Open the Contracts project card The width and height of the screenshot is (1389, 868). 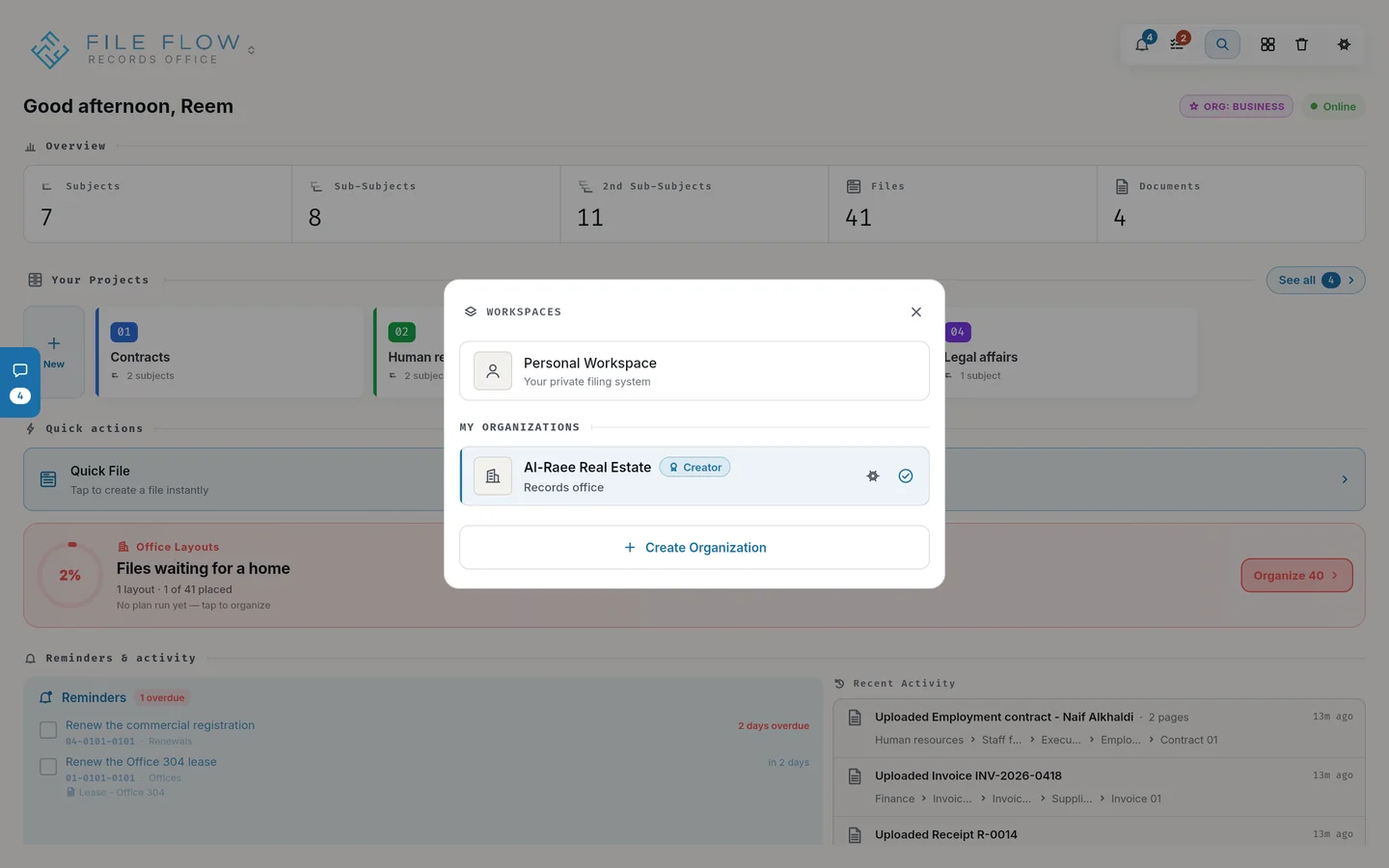[230, 352]
